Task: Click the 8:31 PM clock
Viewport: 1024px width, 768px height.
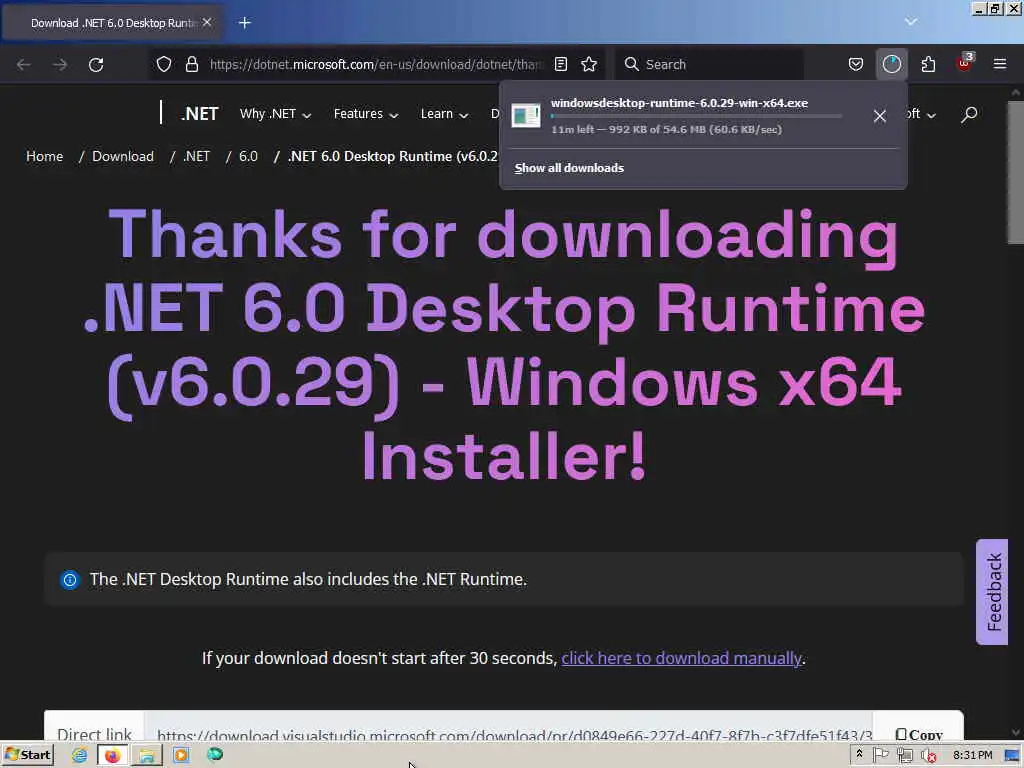Action: (972, 755)
